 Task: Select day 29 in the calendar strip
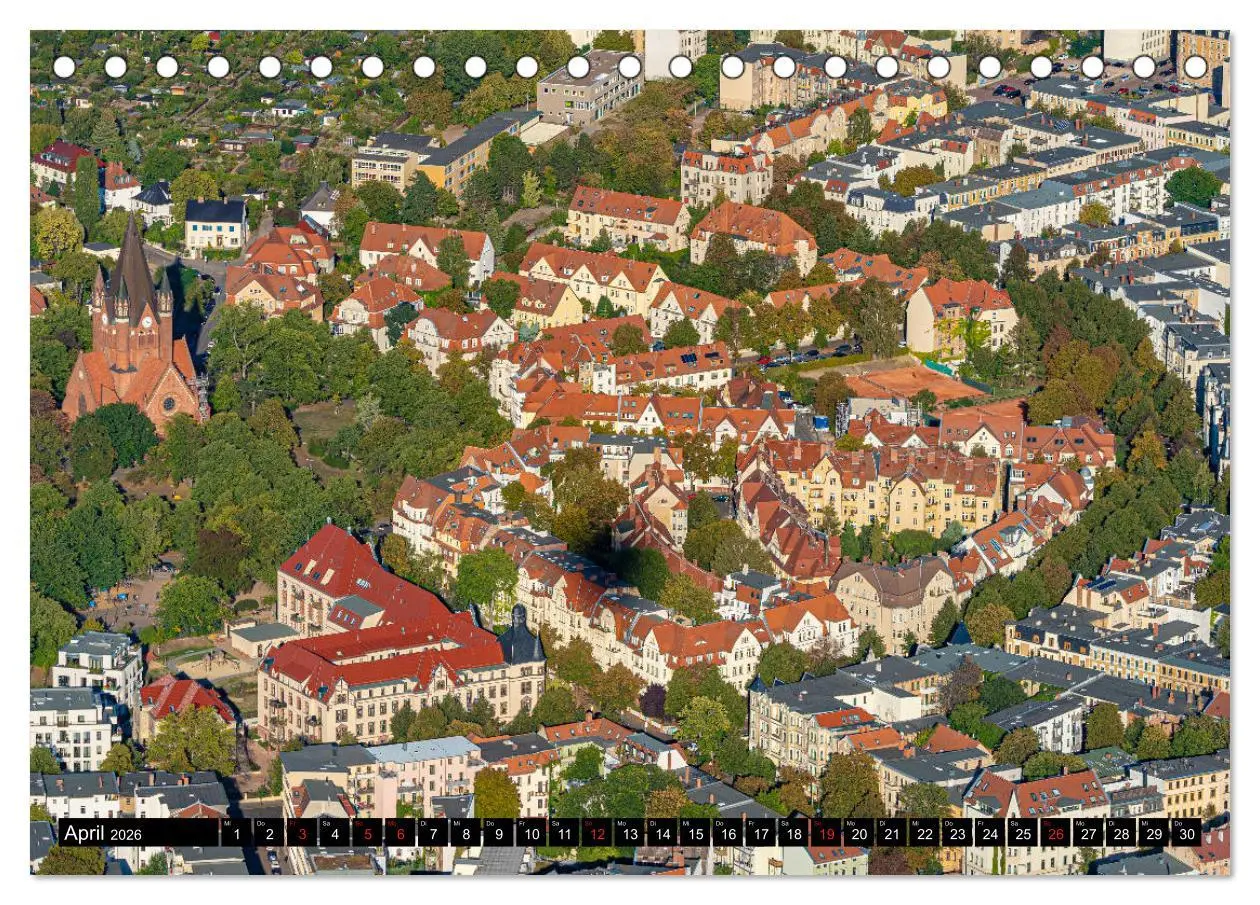[1153, 833]
